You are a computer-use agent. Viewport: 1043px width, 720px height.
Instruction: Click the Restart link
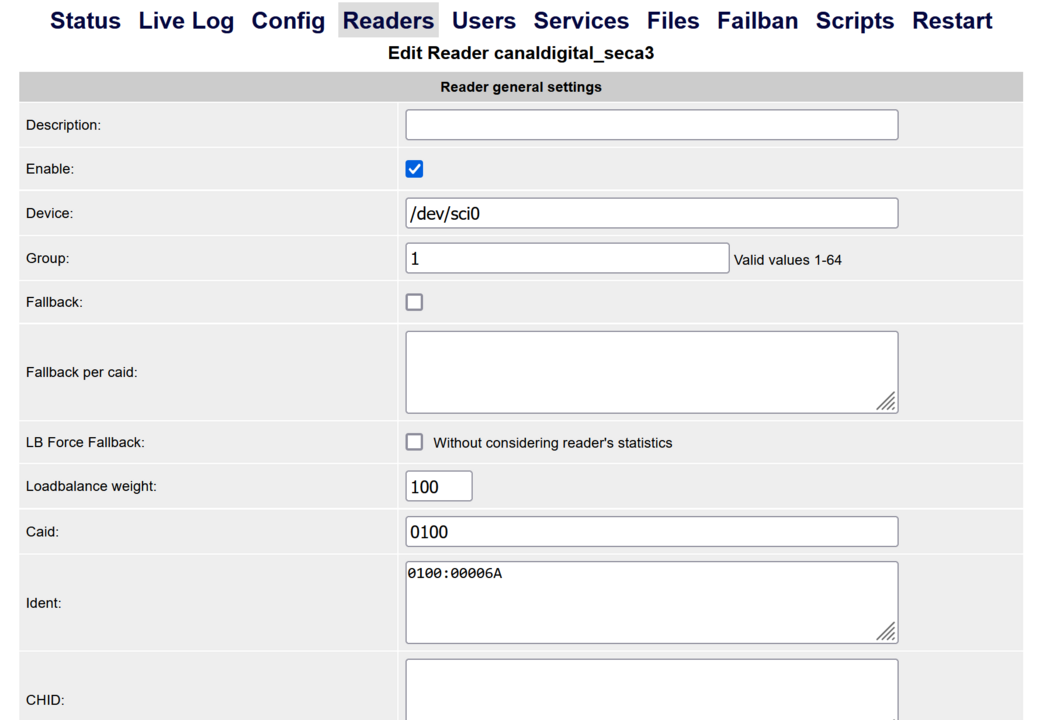952,21
